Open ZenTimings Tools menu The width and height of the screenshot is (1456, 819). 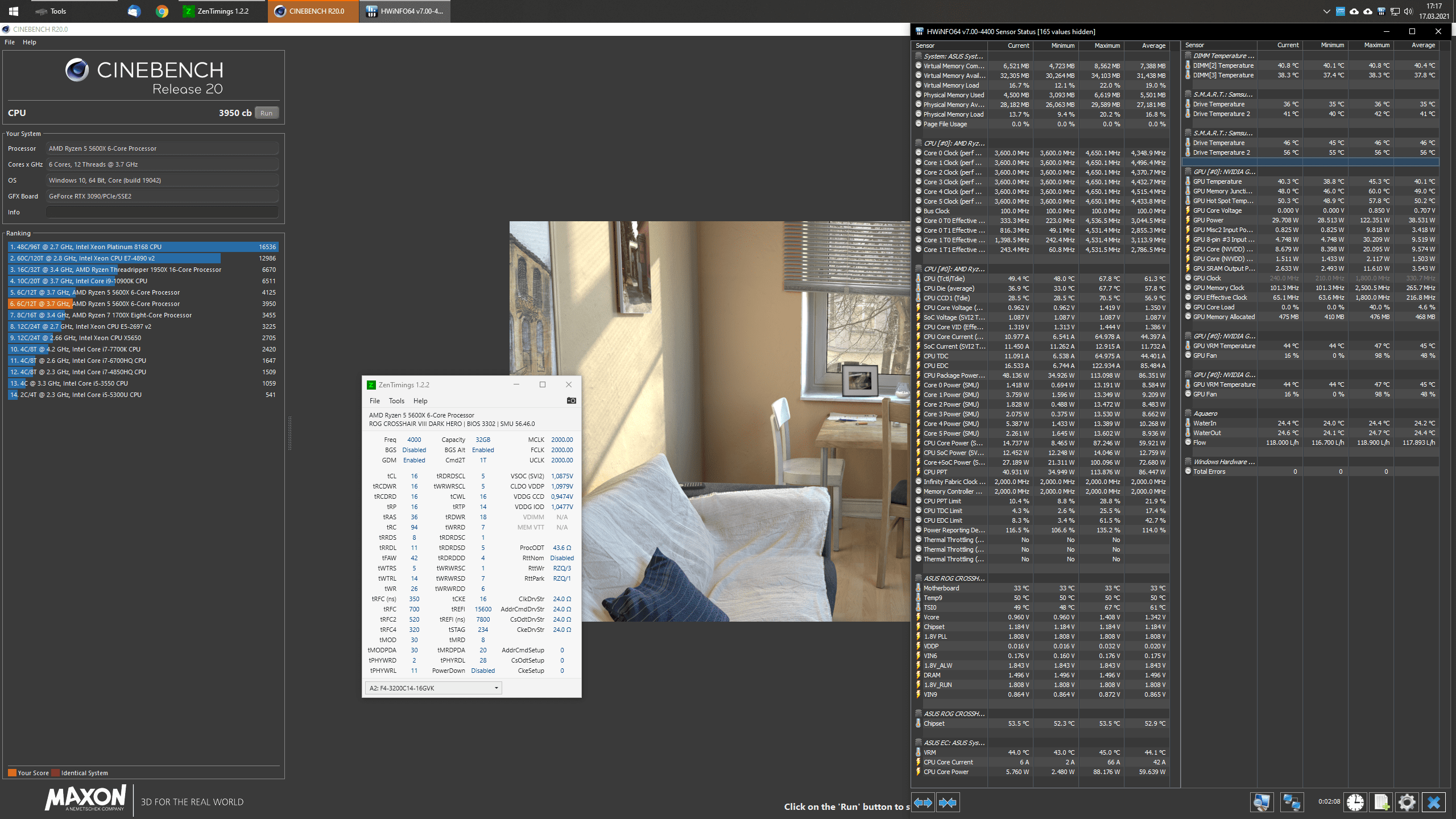tap(396, 401)
